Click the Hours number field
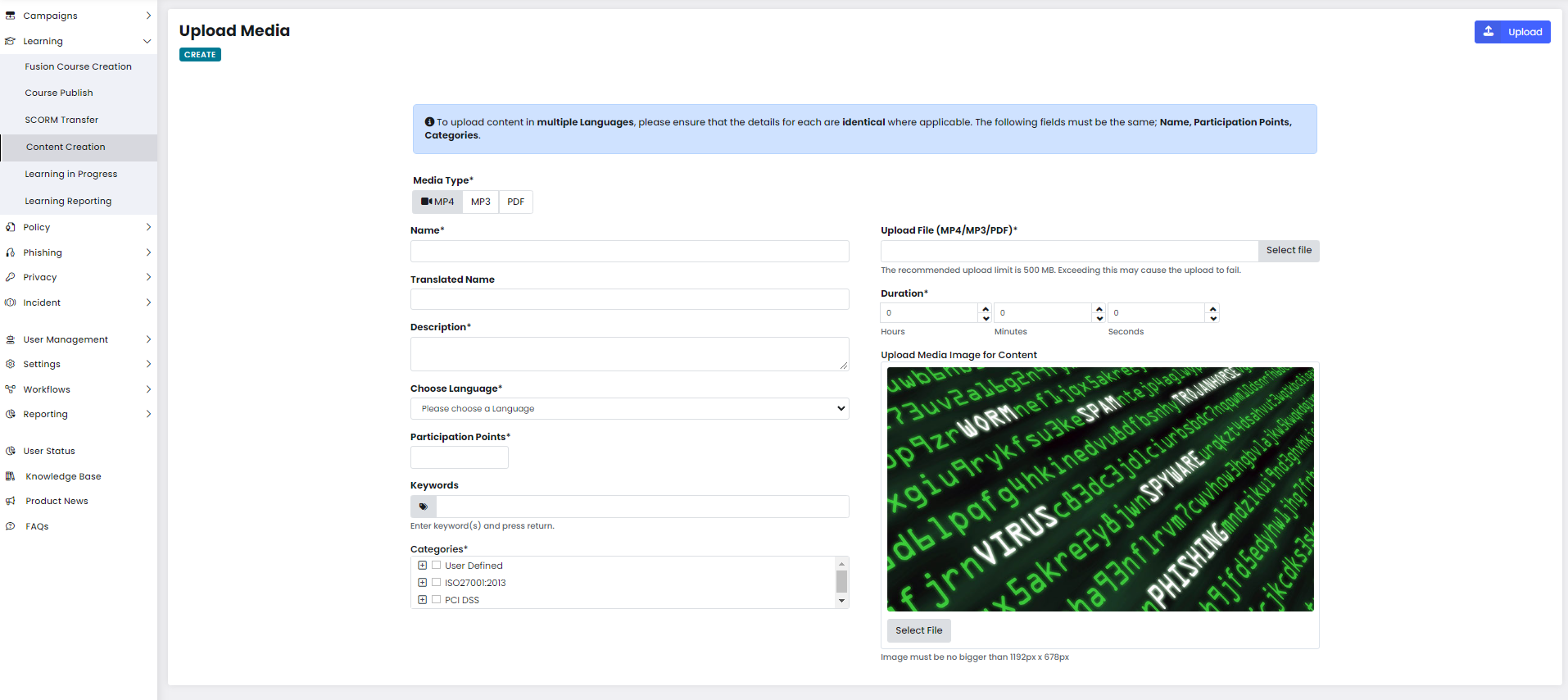The height and width of the screenshot is (700, 1568). click(x=930, y=313)
